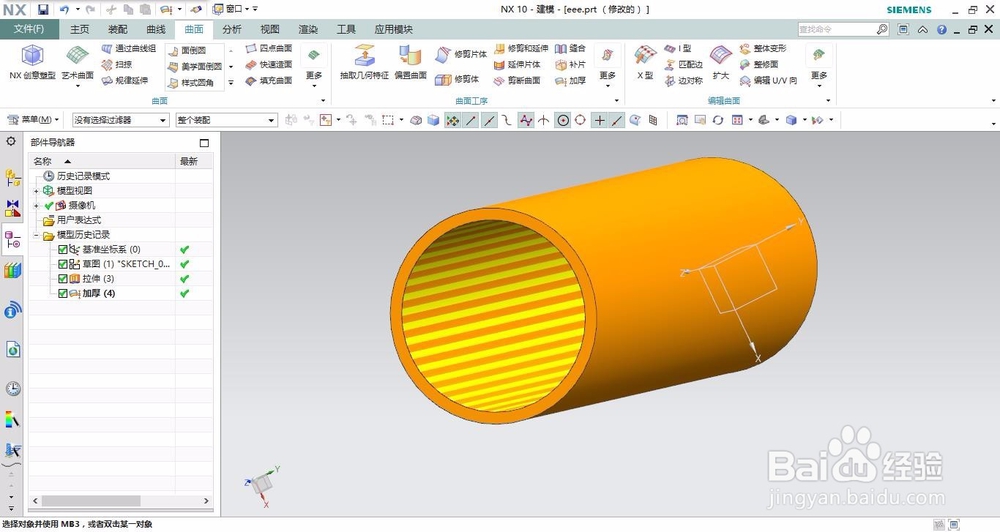
Task: Open the 菜单(M) dropdown
Action: (x=32, y=120)
